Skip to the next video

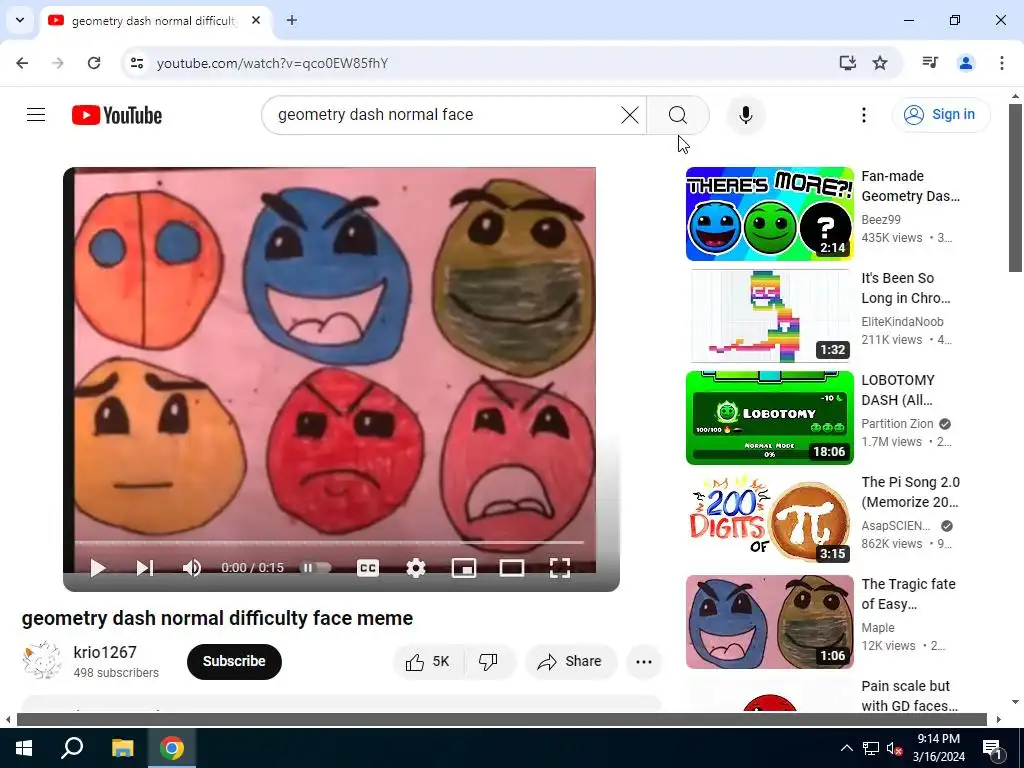tap(144, 568)
